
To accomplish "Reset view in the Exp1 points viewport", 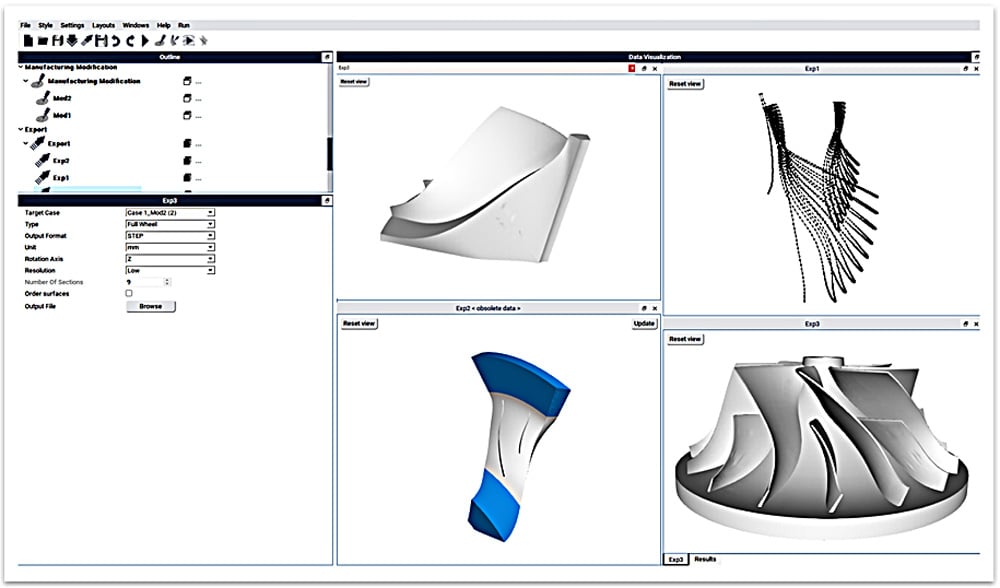I will pos(685,84).
